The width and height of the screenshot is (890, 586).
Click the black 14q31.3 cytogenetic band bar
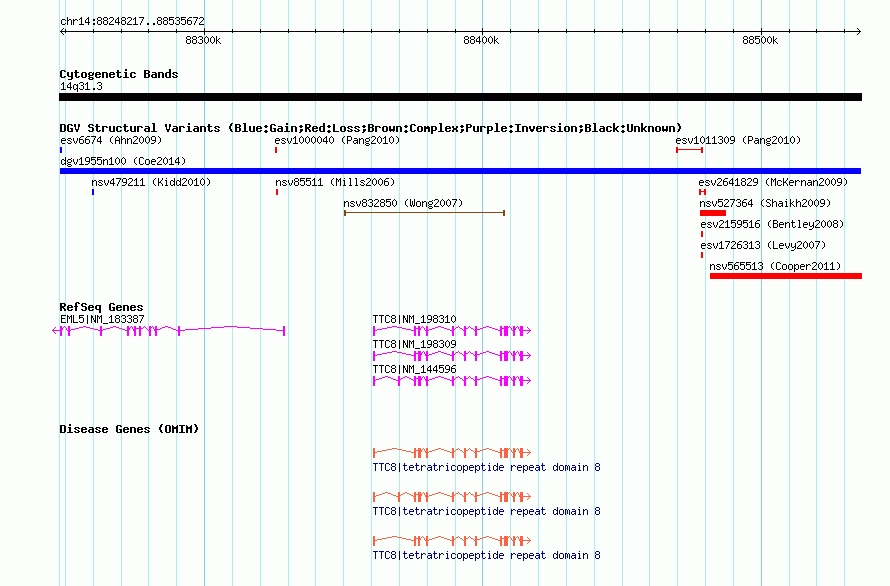[x=460, y=97]
